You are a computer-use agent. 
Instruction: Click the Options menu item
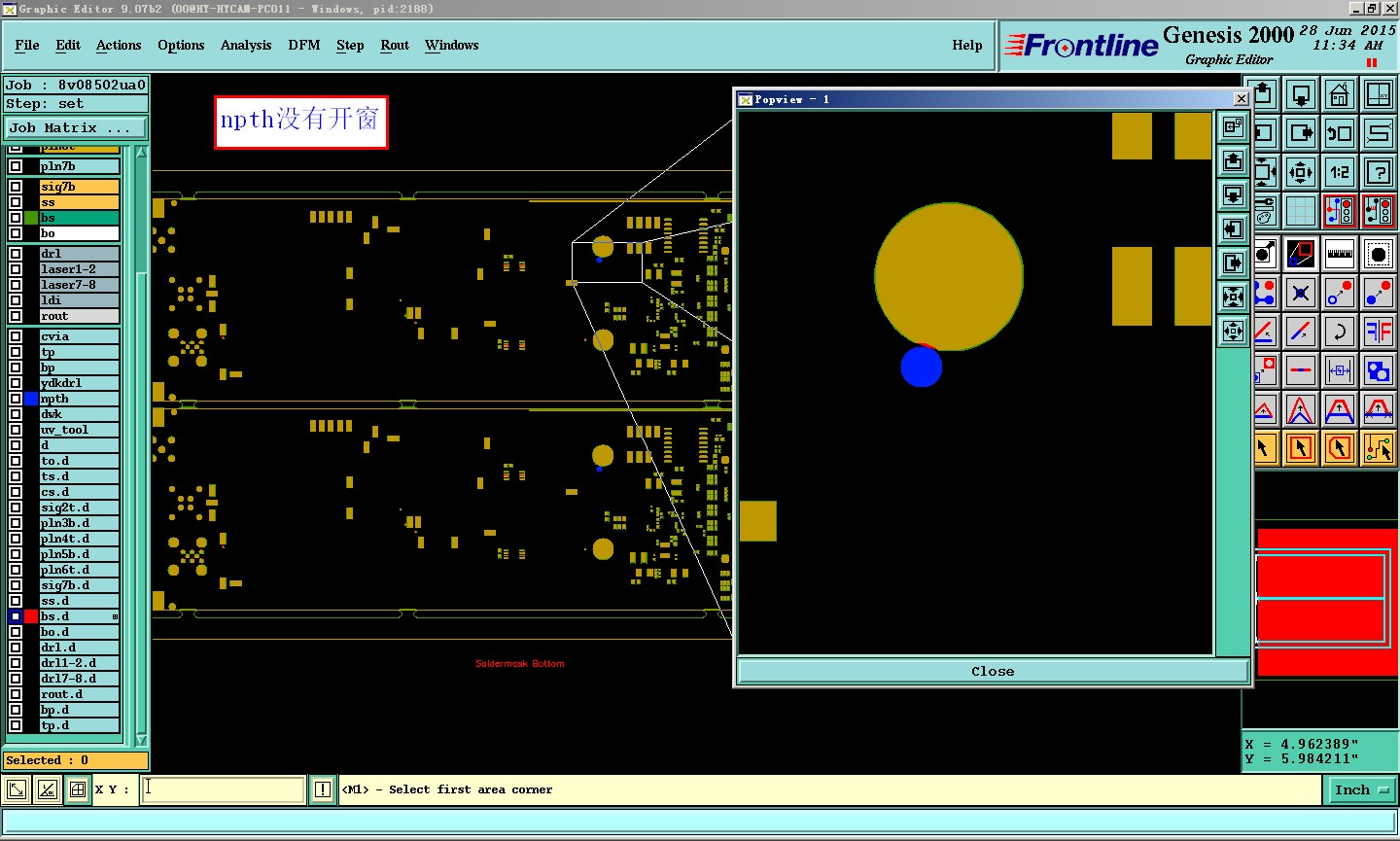pyautogui.click(x=181, y=45)
